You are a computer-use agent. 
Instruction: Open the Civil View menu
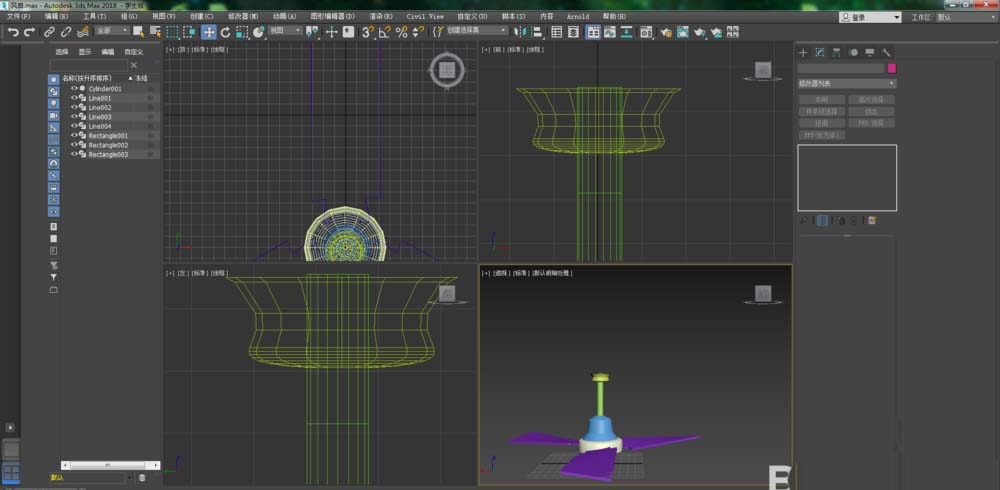[423, 17]
